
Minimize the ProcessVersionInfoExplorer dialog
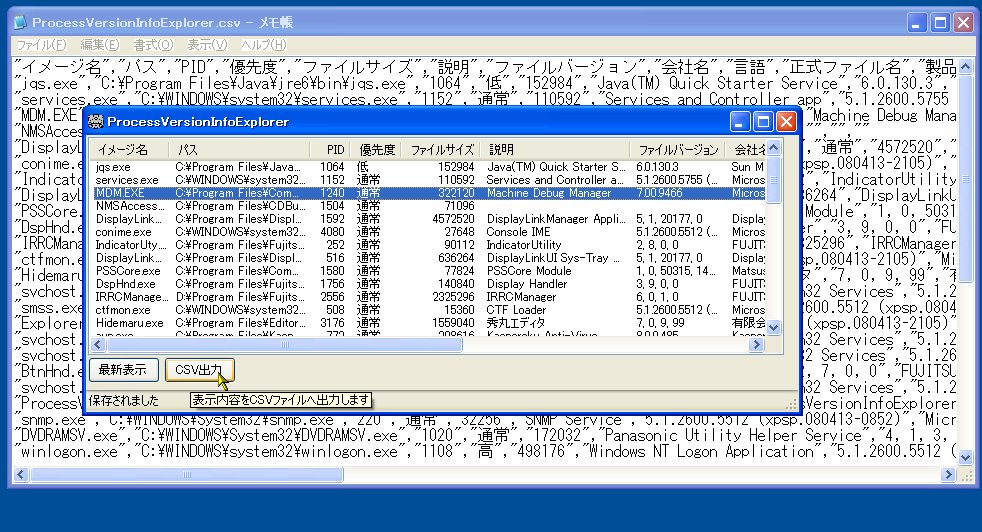[x=740, y=122]
